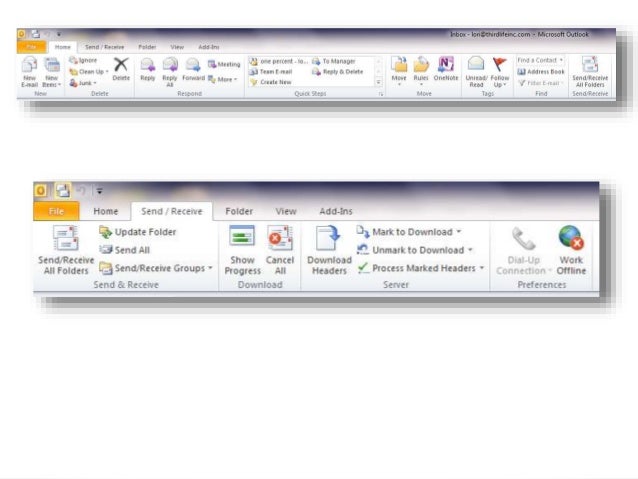Open View tab in smaller ribbon
This screenshot has height=479, width=638.
coord(177,47)
